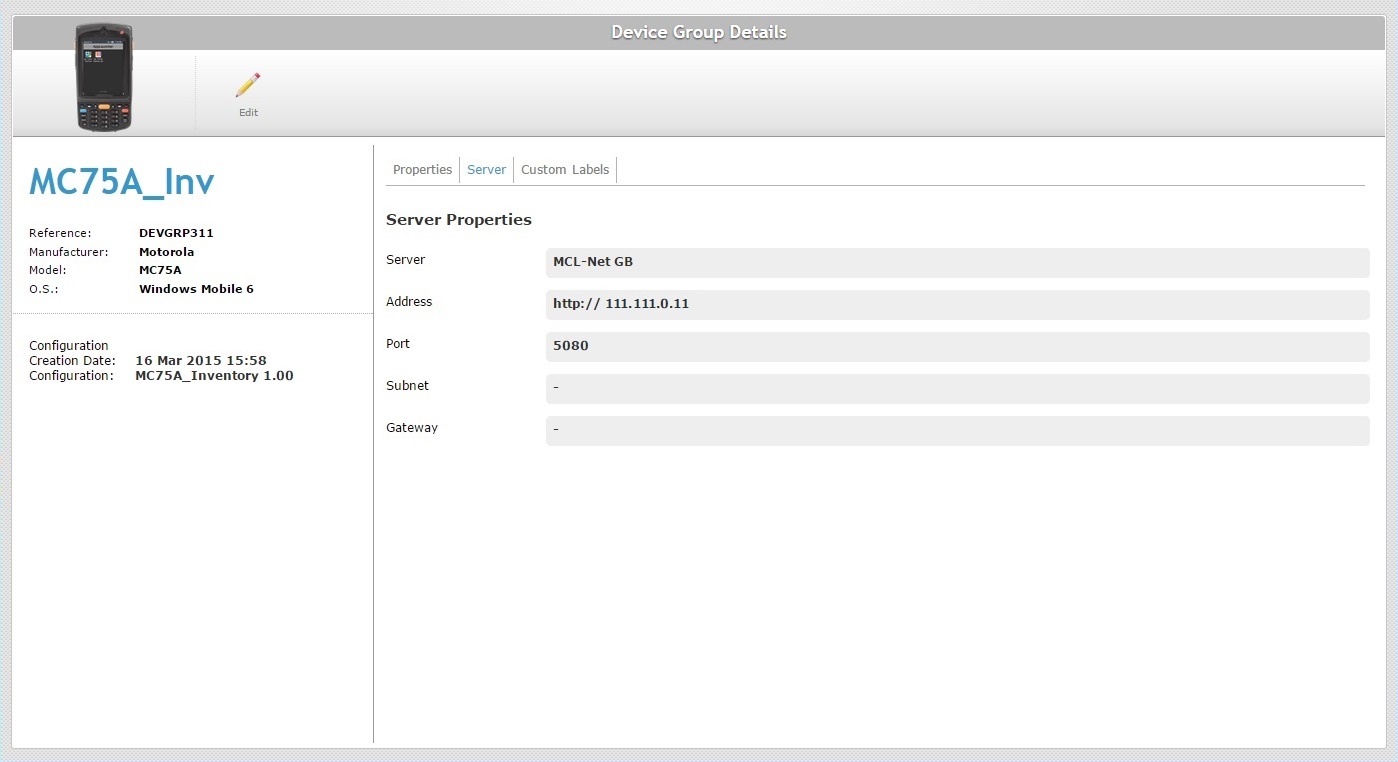
Task: Click the Edit label under pencil
Action: coord(248,113)
